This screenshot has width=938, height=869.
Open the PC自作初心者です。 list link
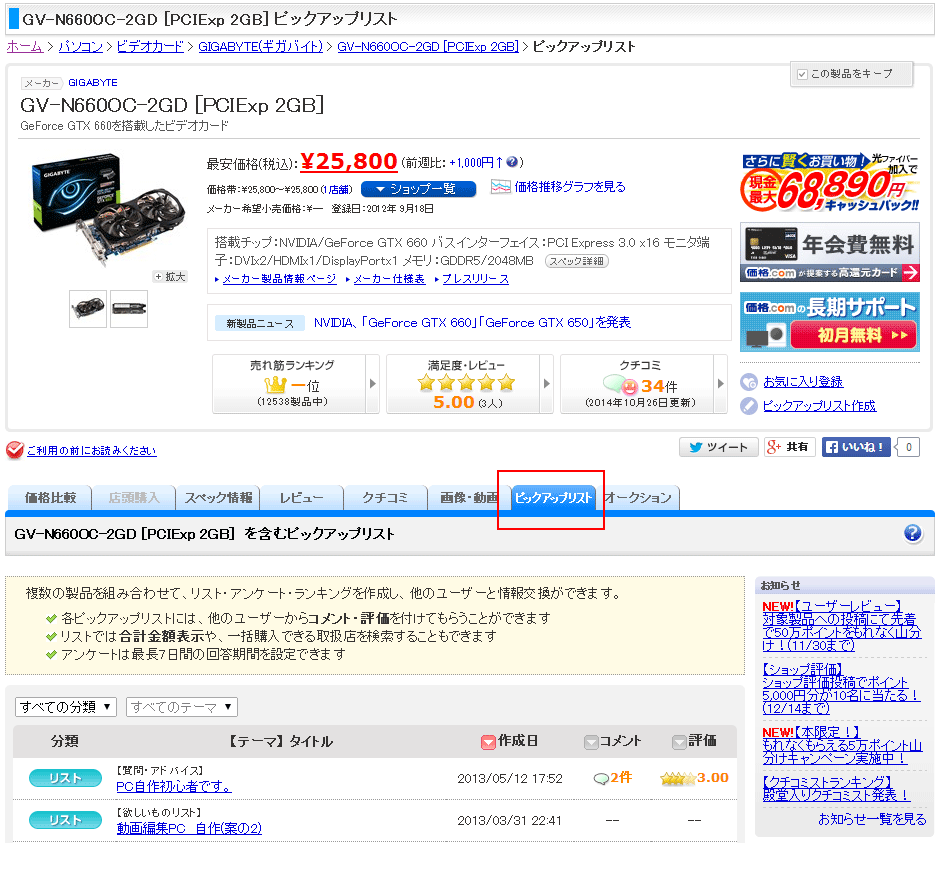pos(173,786)
